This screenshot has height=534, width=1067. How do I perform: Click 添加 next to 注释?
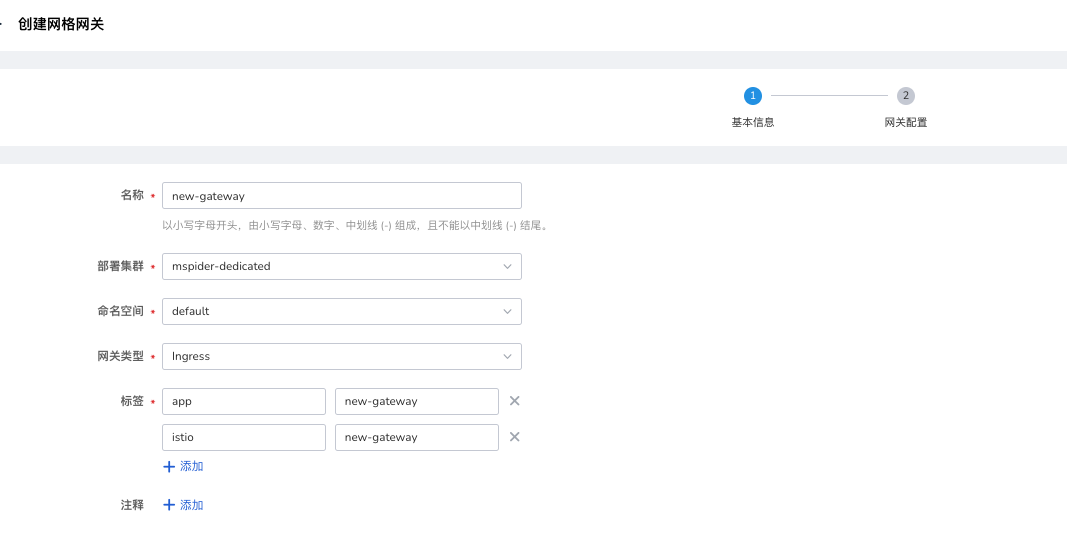(183, 505)
